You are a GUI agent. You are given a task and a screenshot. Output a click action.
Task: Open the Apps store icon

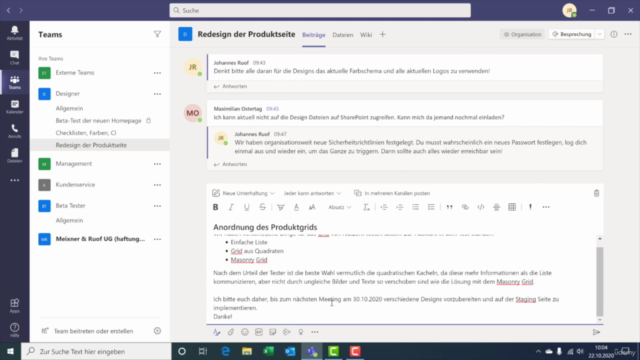tap(15, 305)
